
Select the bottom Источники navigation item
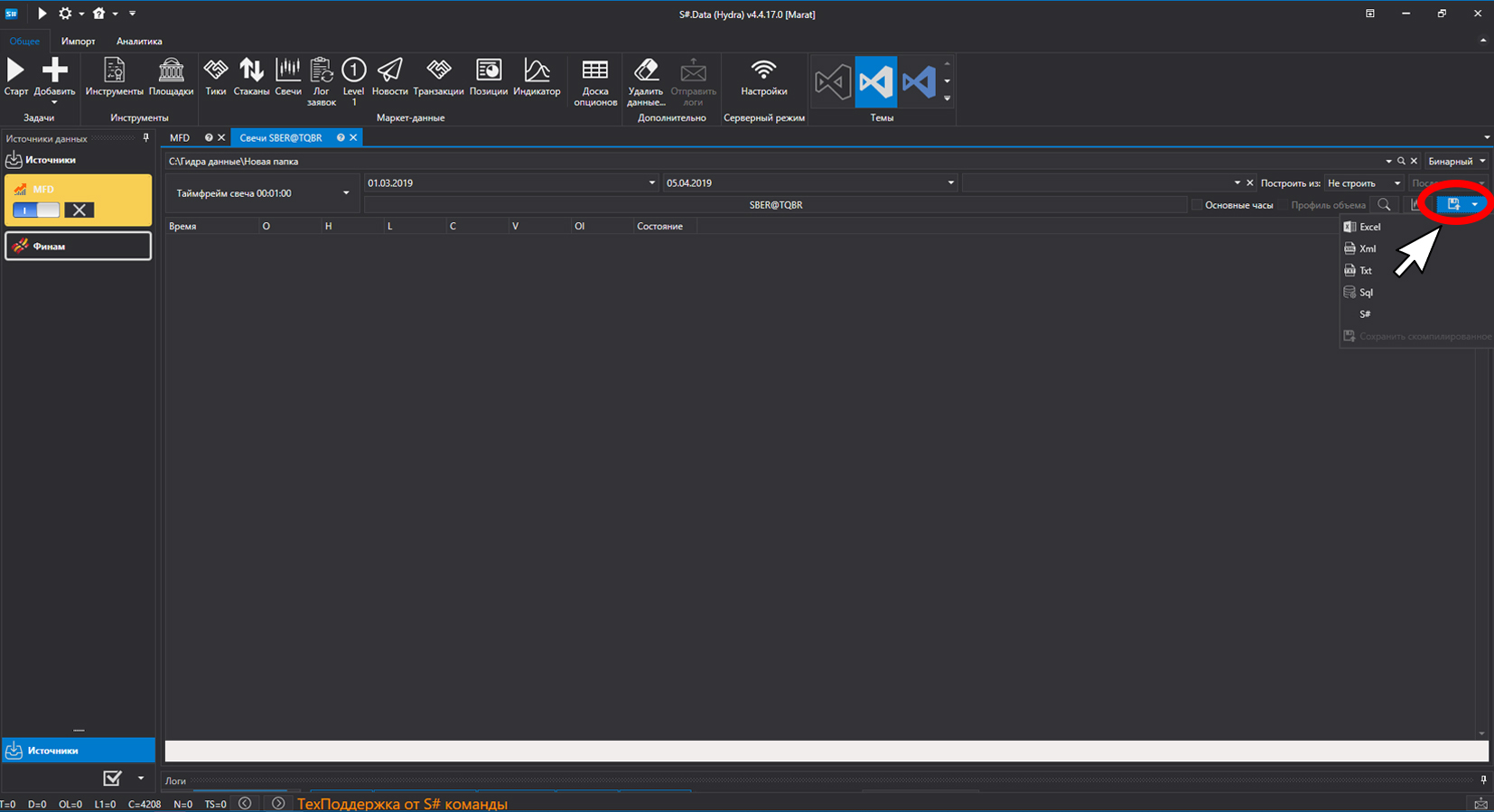pyautogui.click(x=78, y=751)
